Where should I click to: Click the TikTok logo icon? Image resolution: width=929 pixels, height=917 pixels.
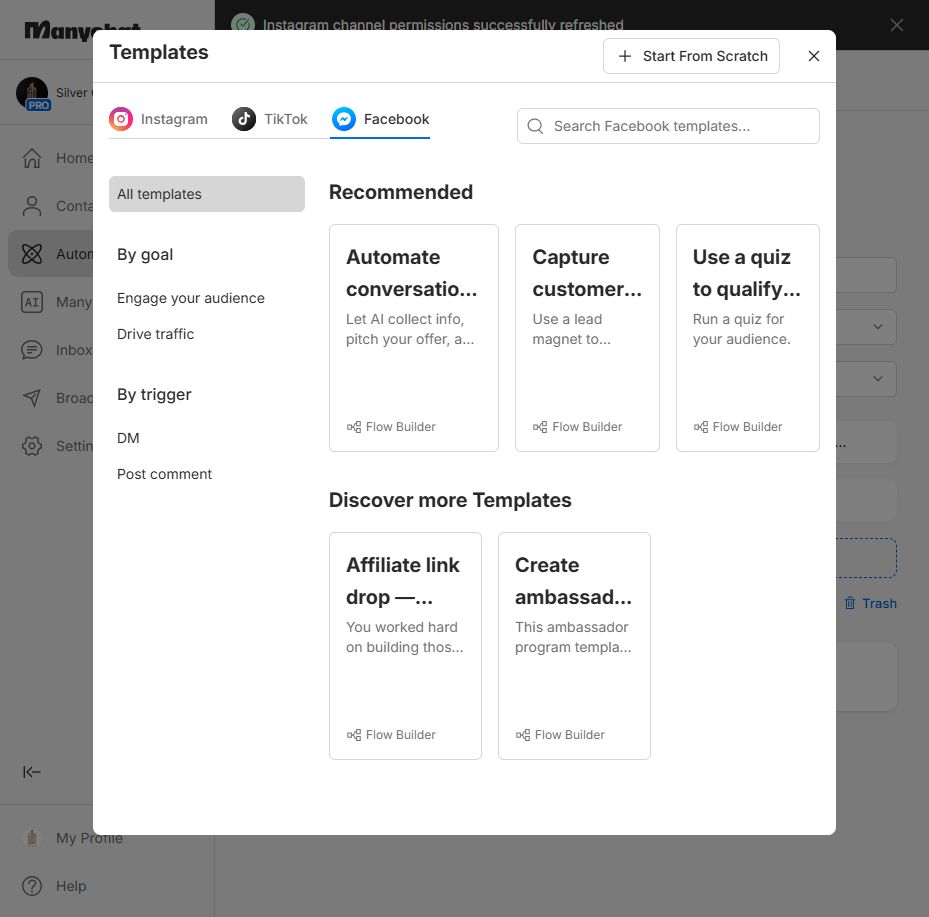pos(244,119)
